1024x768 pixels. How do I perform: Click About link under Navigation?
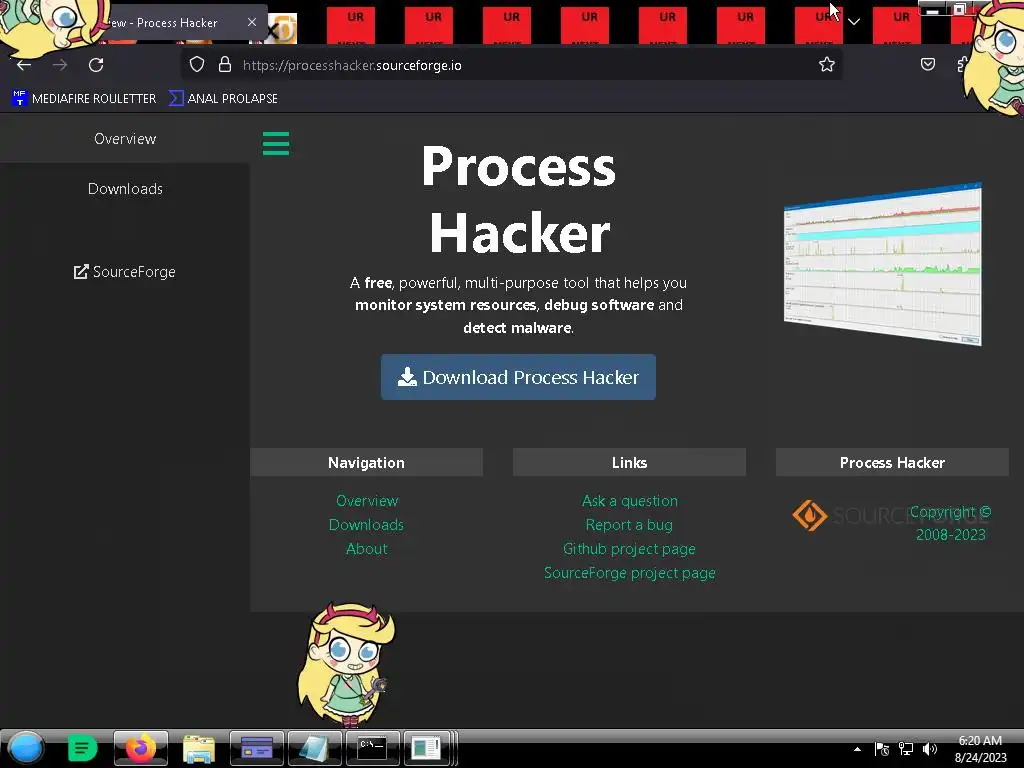366,549
